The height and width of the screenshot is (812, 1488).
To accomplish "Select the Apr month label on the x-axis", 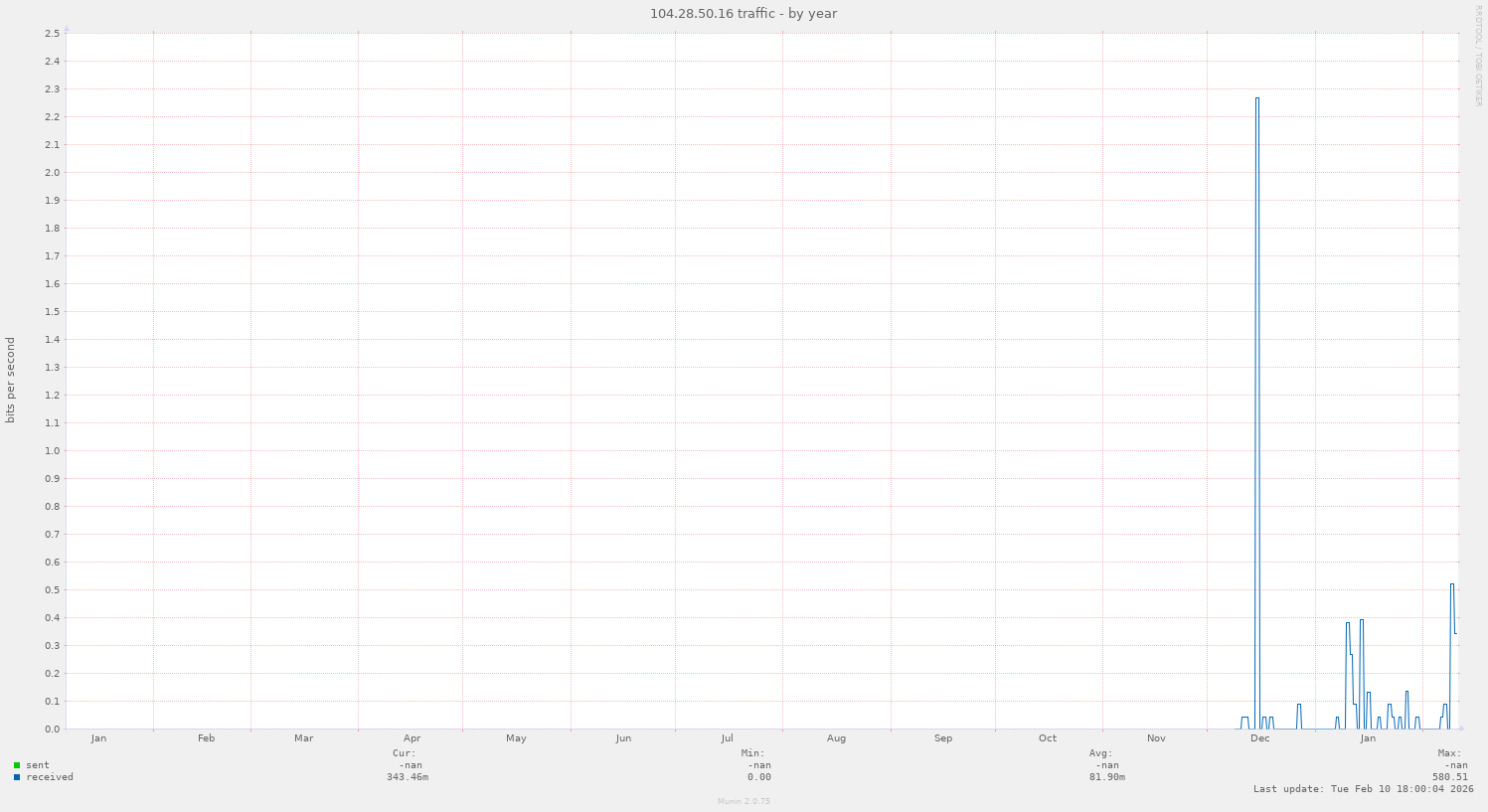I will pos(412,738).
